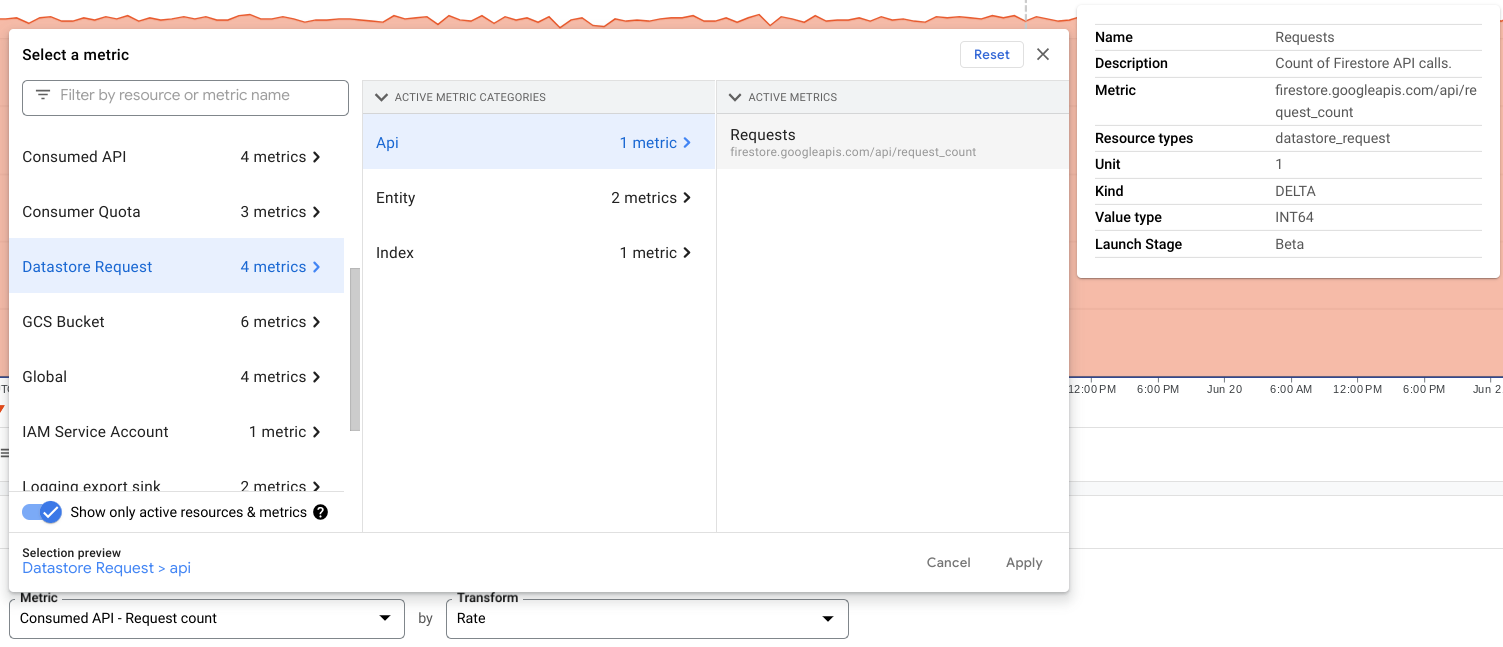This screenshot has height=647, width=1503.
Task: Click the resource list scrollbar
Action: (x=353, y=350)
